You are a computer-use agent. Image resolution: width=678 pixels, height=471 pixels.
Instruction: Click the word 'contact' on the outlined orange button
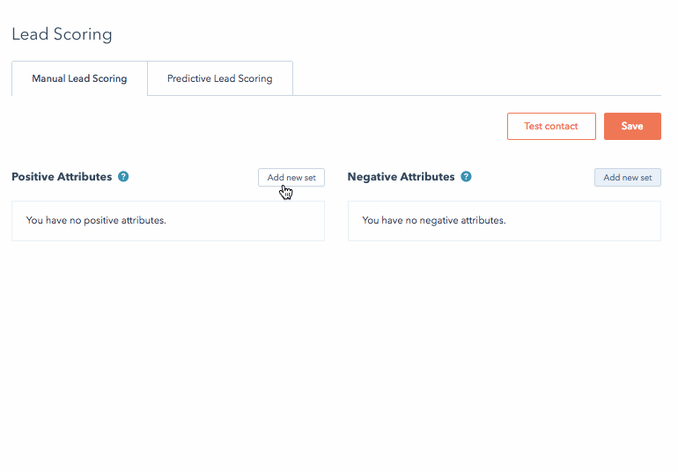coord(561,126)
